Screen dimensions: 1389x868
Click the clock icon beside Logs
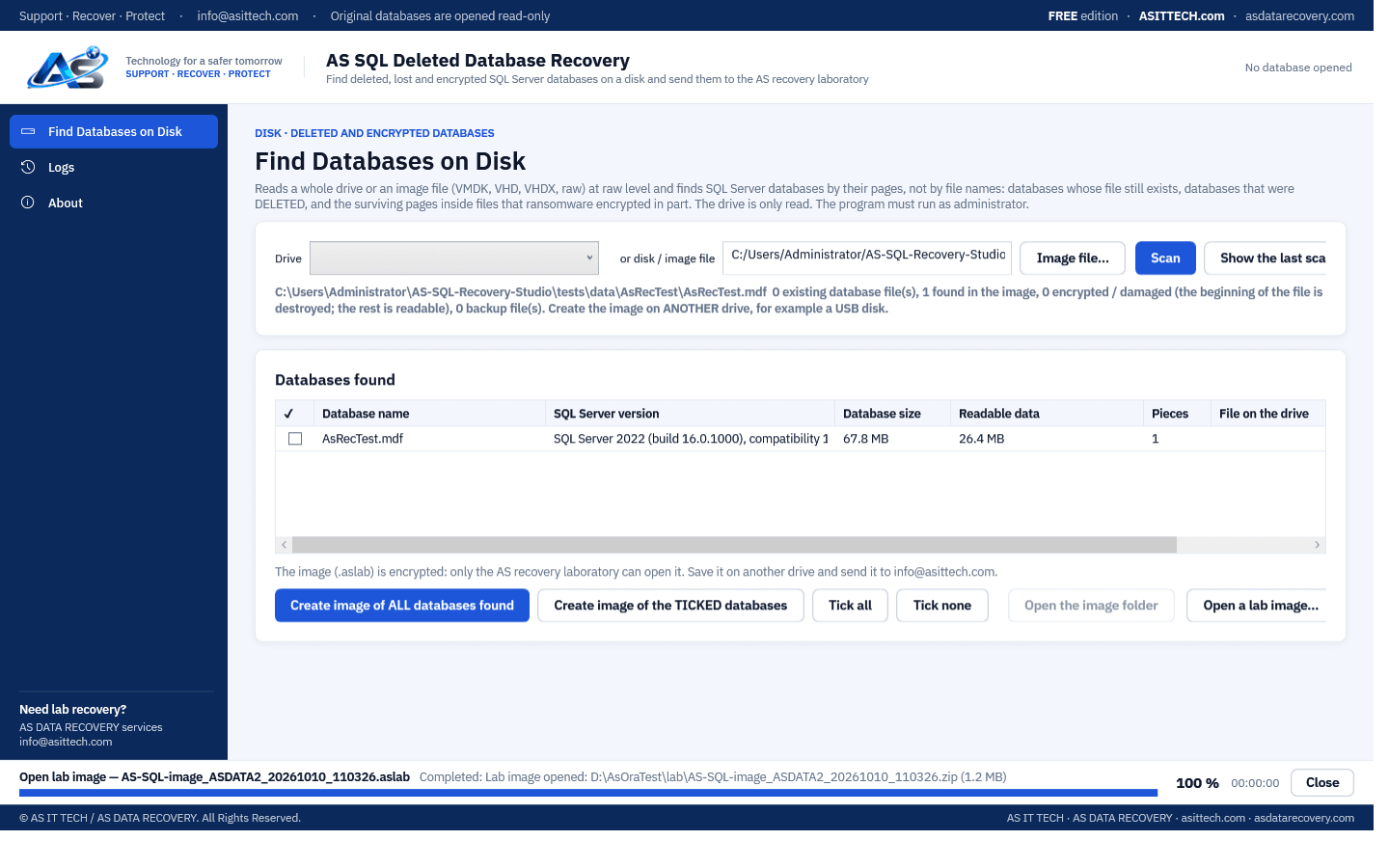[28, 167]
